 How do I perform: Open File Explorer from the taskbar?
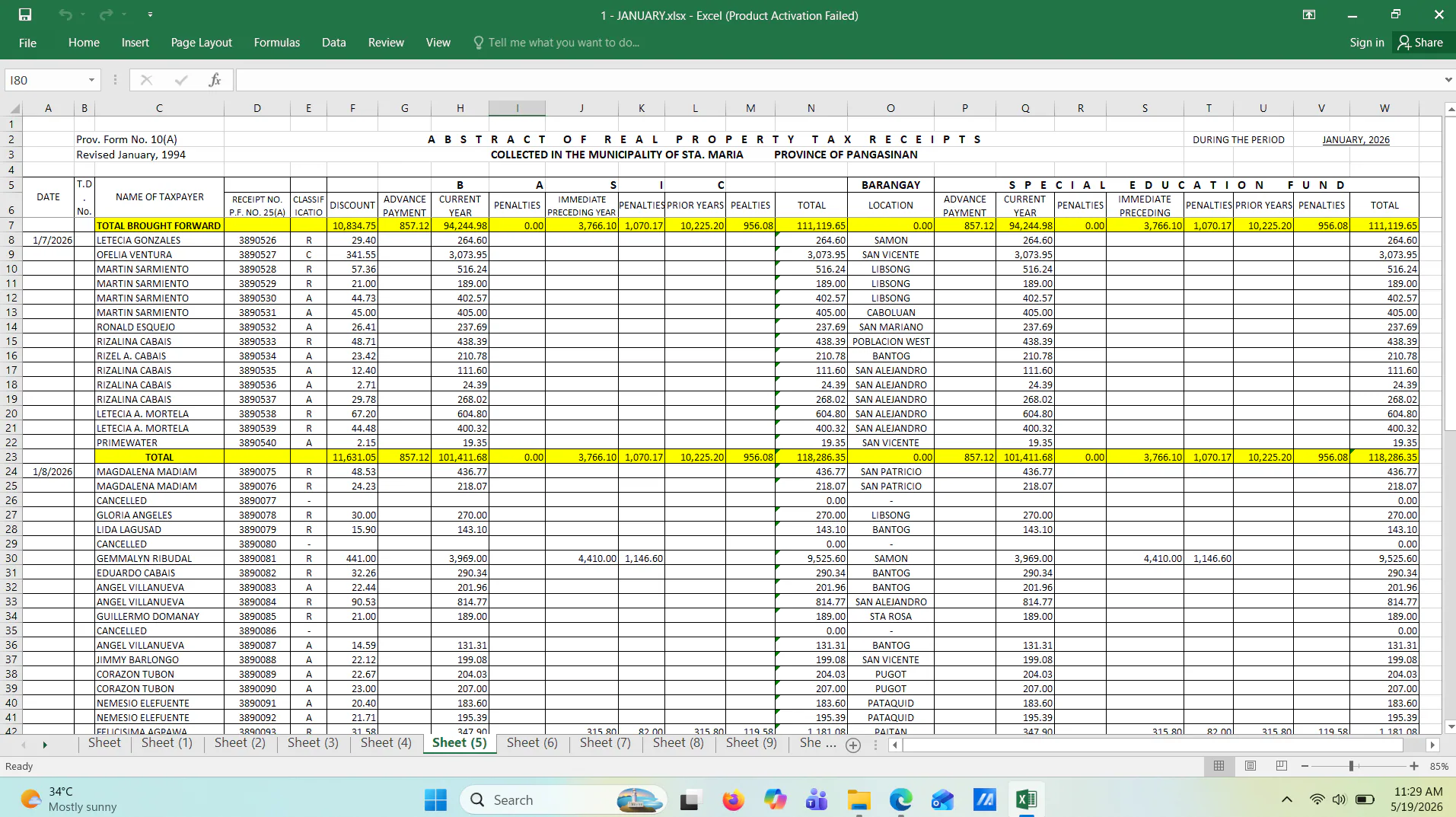click(x=859, y=799)
